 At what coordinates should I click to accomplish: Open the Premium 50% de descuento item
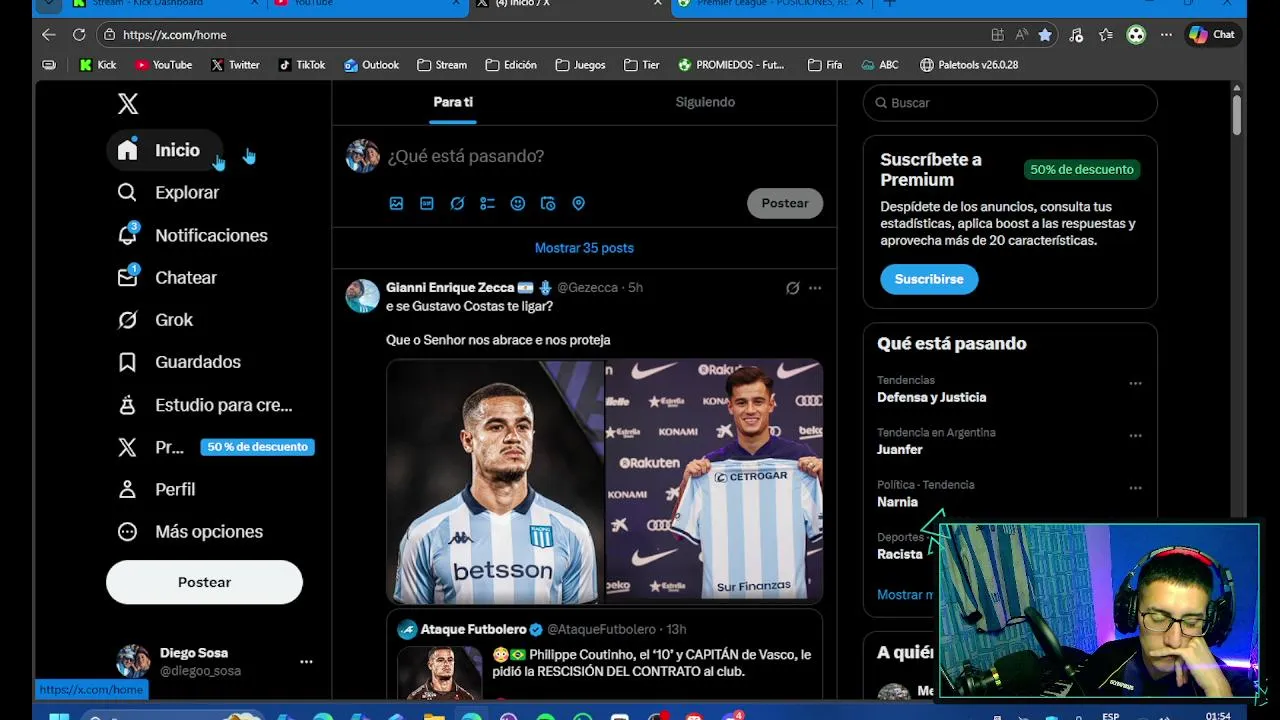(x=213, y=447)
